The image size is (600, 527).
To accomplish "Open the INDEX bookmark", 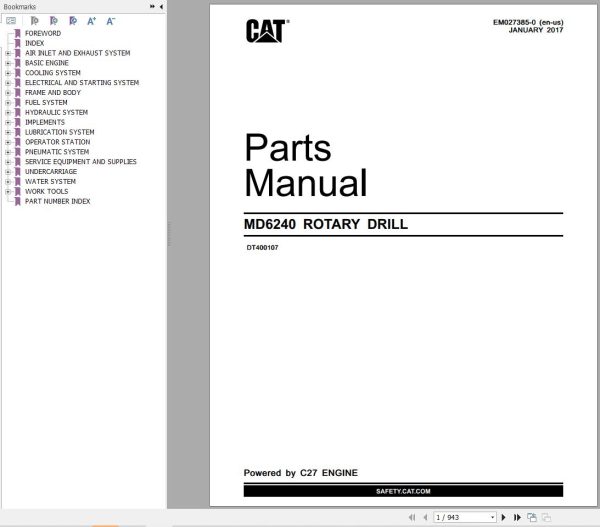I will [34, 43].
